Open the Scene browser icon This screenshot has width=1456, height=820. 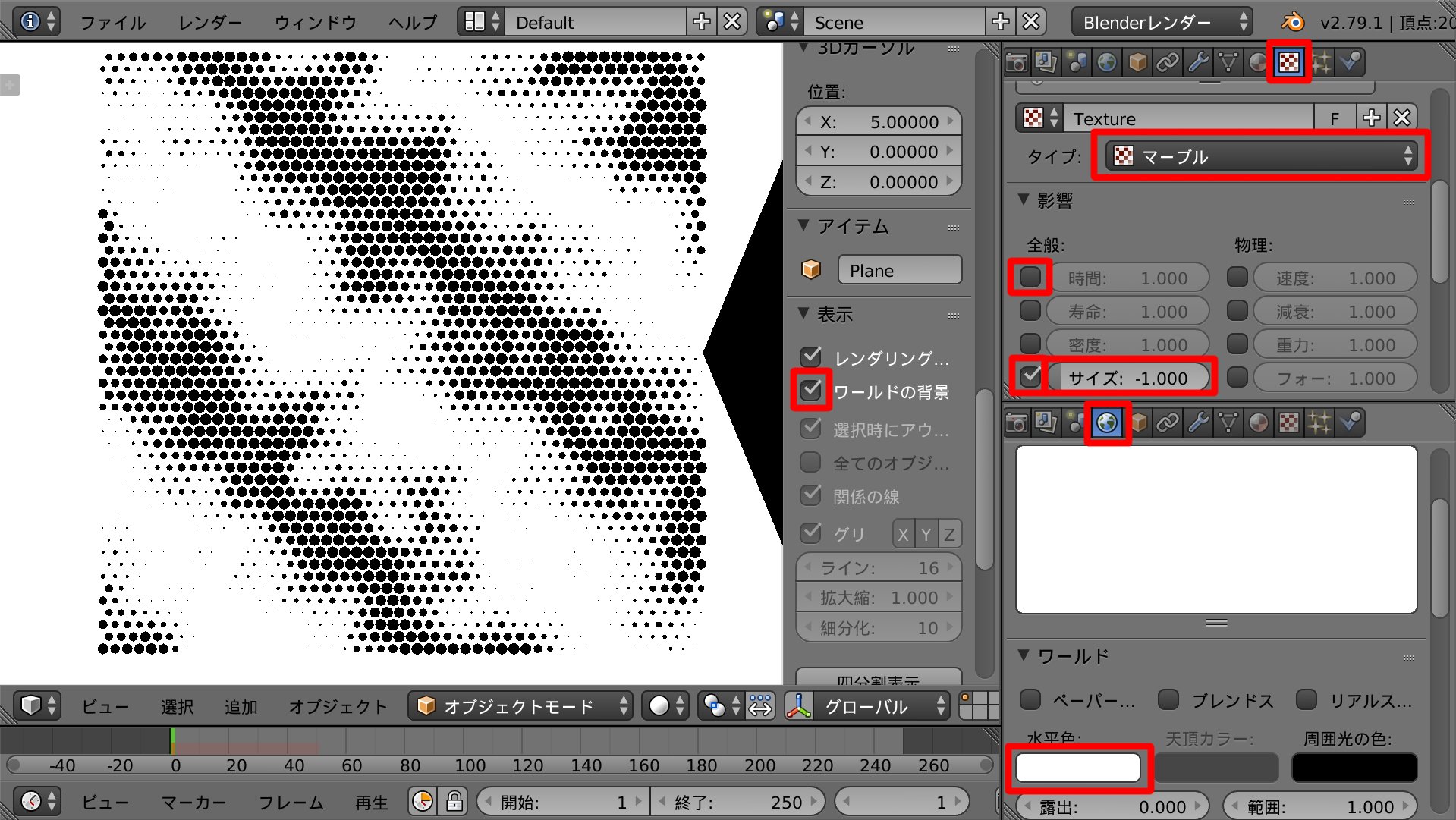[x=781, y=21]
